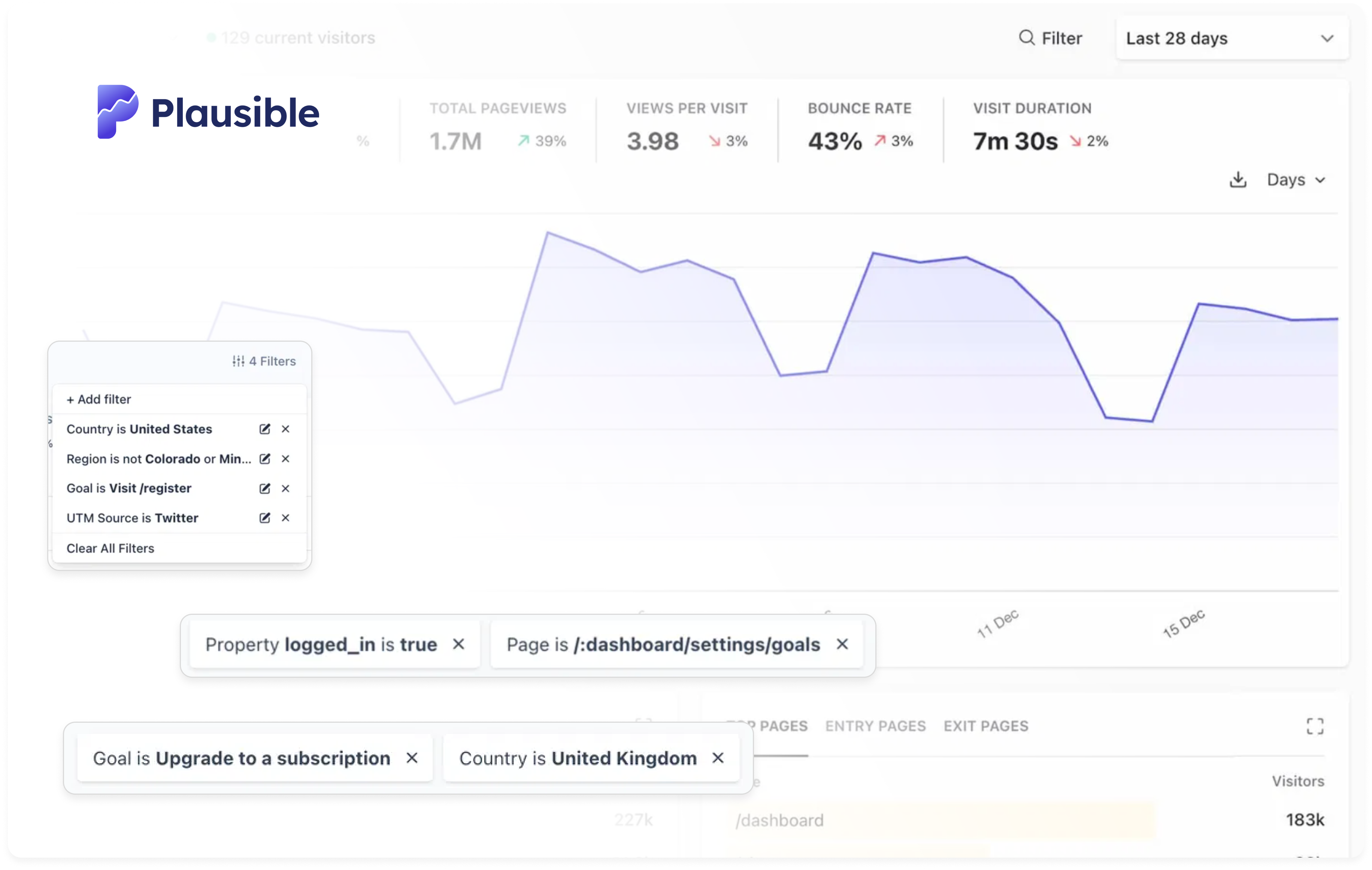Viewport: 1372px width, 870px height.
Task: Click the Add filter option
Action: pyautogui.click(x=98, y=399)
